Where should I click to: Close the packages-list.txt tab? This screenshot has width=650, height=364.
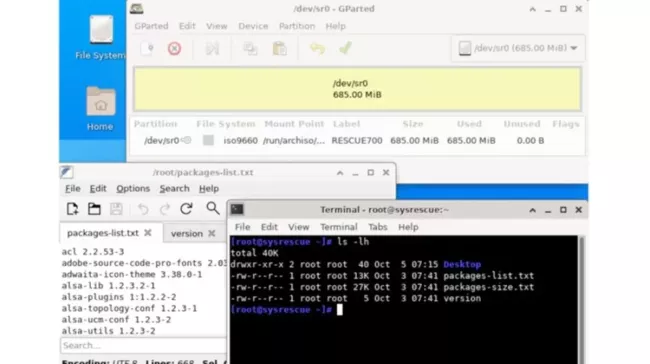[x=148, y=233]
